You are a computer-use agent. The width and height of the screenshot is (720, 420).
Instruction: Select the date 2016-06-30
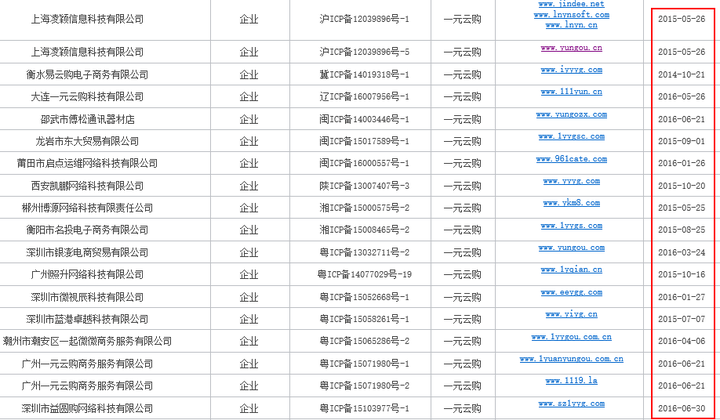pyautogui.click(x=681, y=408)
